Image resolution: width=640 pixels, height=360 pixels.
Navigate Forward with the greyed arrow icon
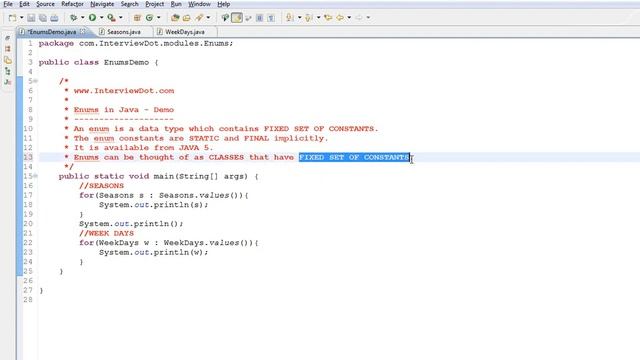[x=359, y=18]
